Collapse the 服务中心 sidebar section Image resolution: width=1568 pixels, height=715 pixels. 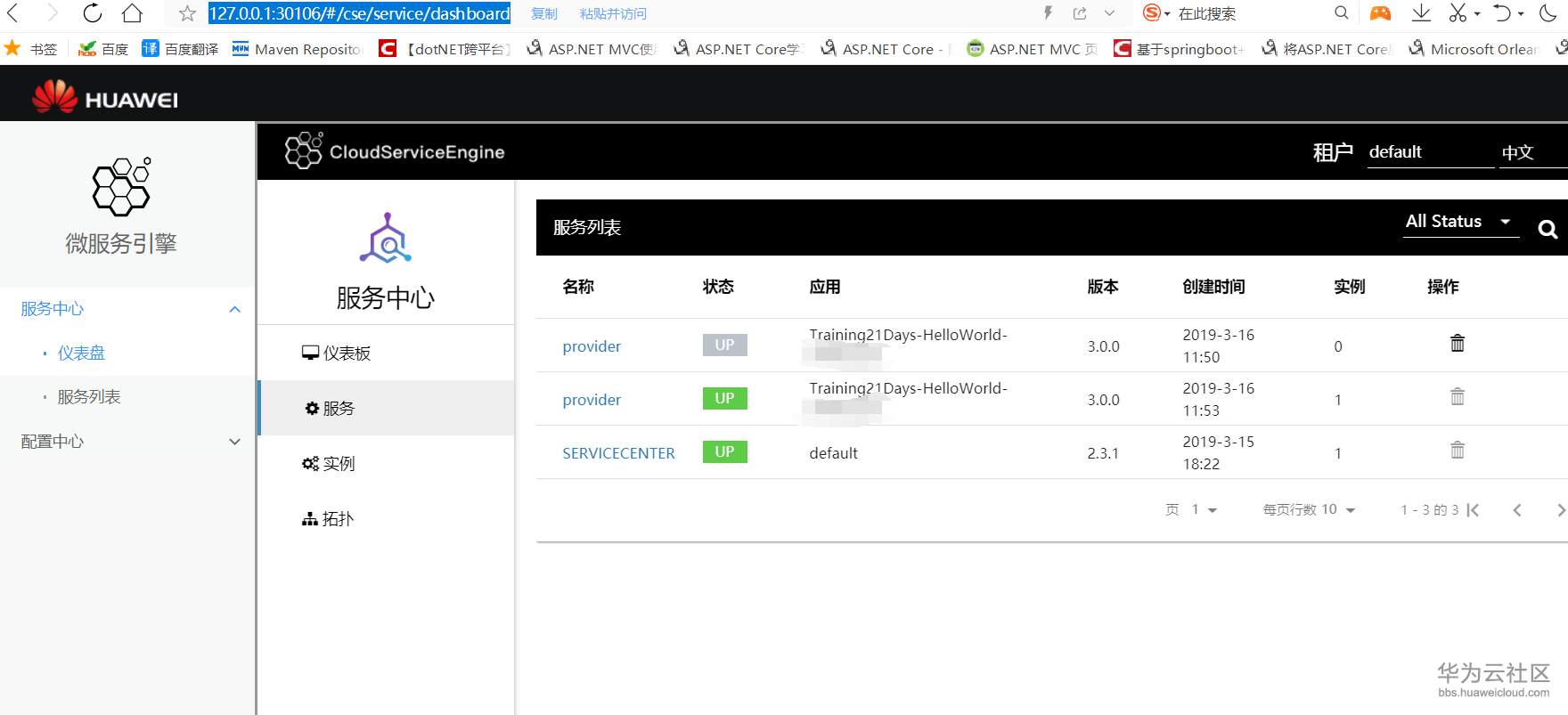pyautogui.click(x=235, y=309)
